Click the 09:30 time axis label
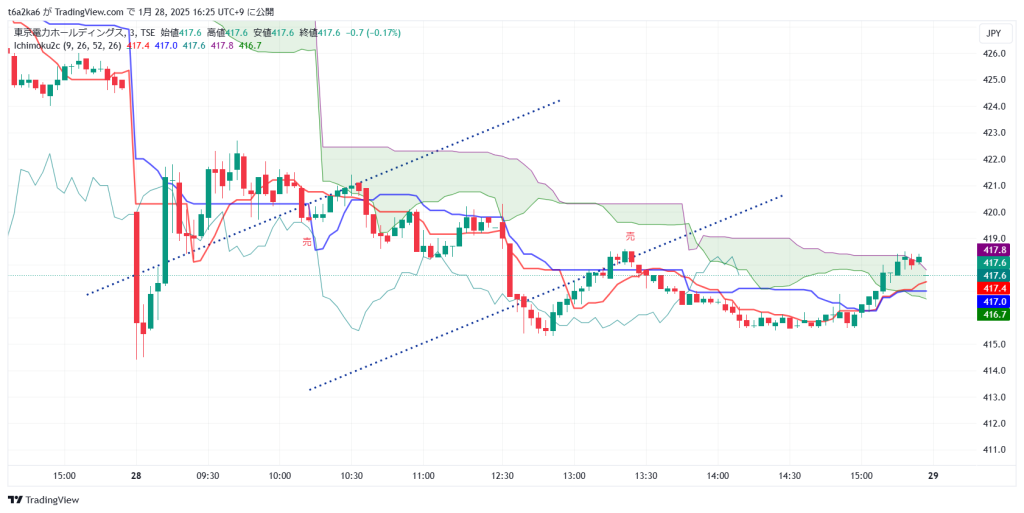The height and width of the screenshot is (513, 1024). tap(207, 476)
